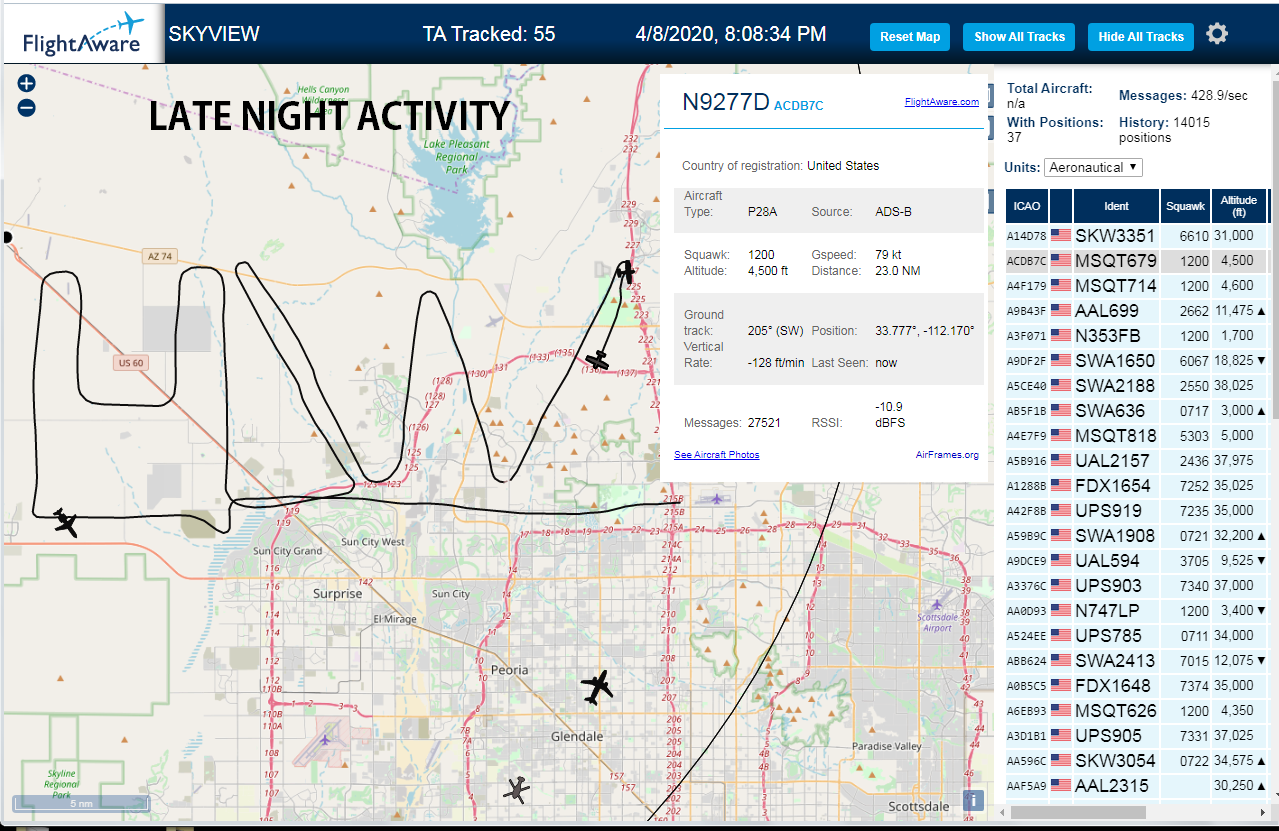
Task: Zoom out the map with minus button
Action: click(x=27, y=108)
